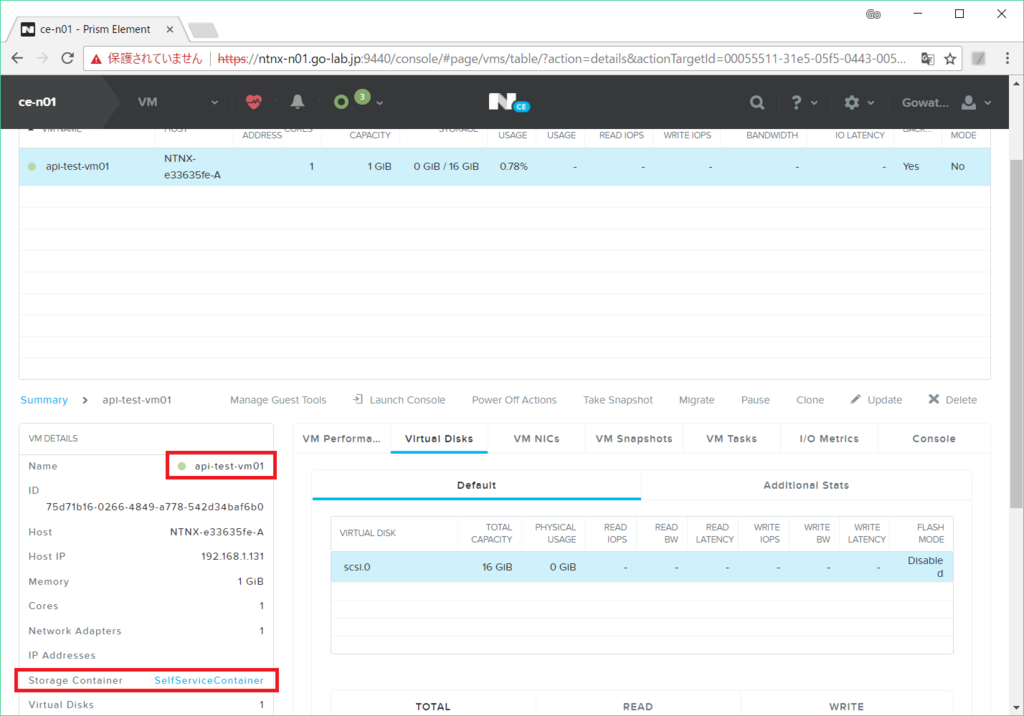Click Manage Guest Tools

[x=278, y=400]
